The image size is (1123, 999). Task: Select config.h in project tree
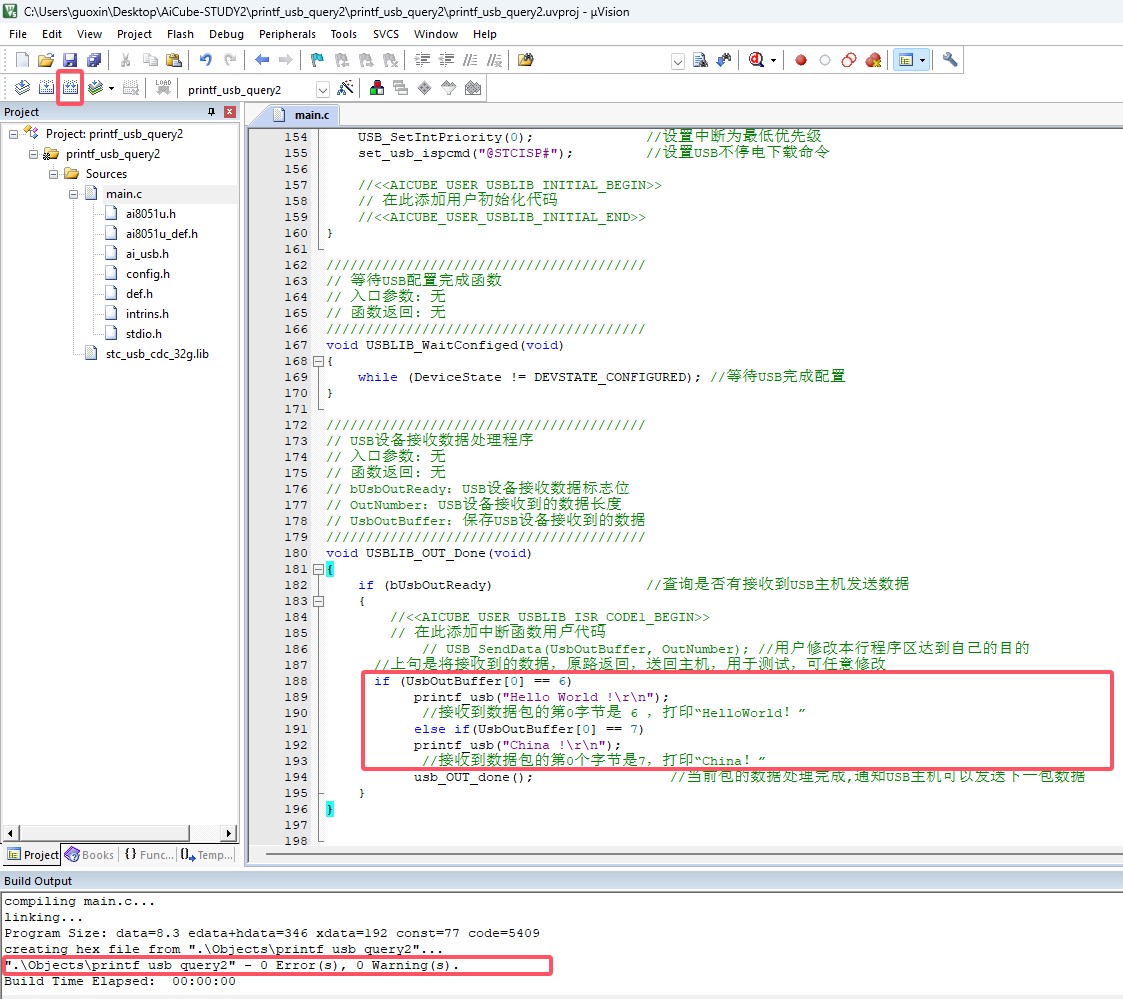pyautogui.click(x=148, y=274)
